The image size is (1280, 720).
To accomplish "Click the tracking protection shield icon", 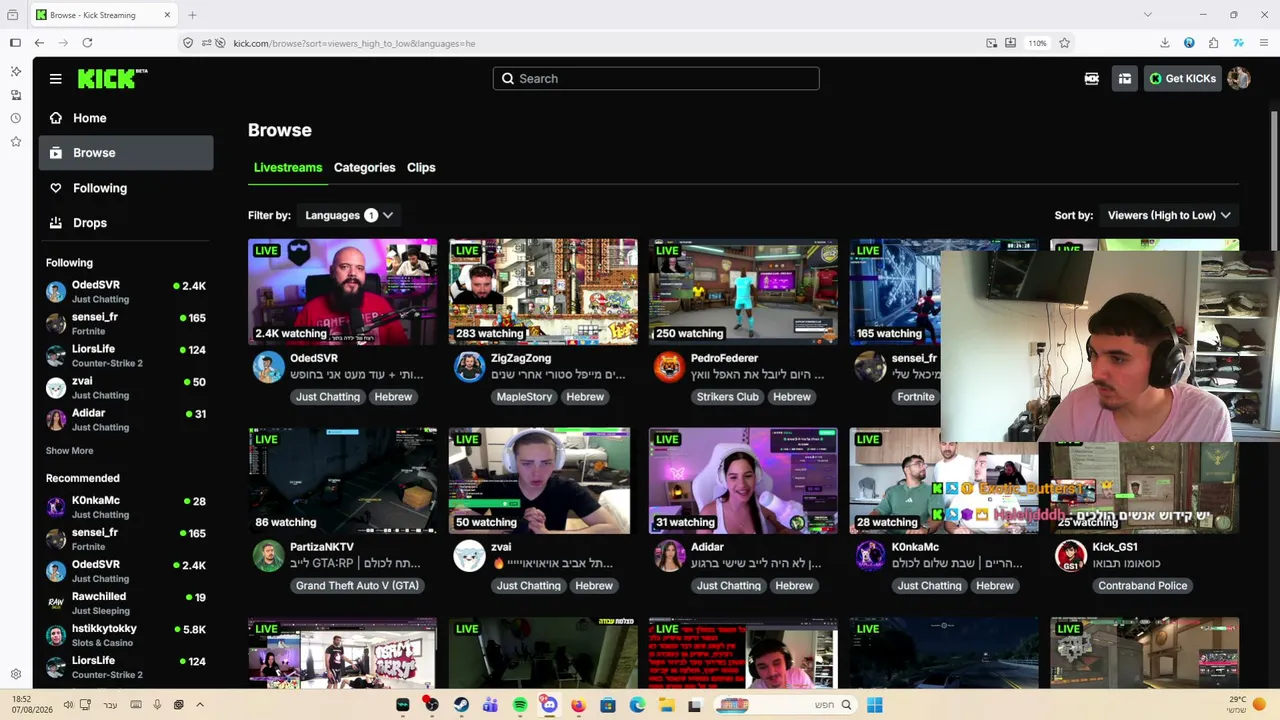I will 188,43.
